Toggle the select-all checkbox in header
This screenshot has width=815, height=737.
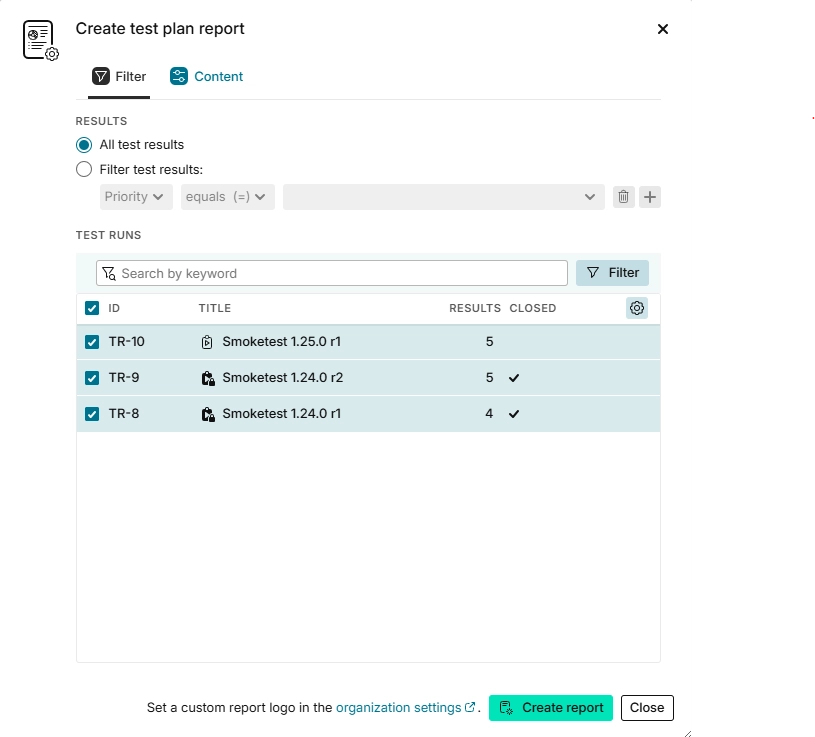tap(92, 308)
